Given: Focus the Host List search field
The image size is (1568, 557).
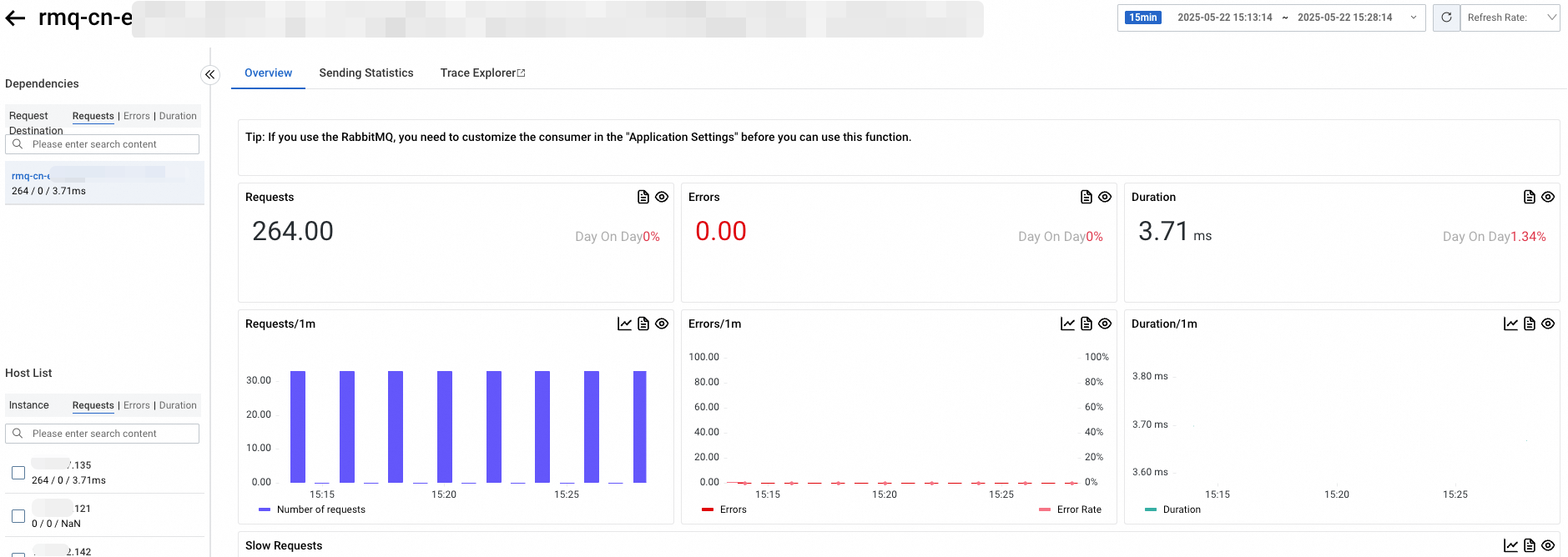Looking at the screenshot, I should tap(102, 434).
